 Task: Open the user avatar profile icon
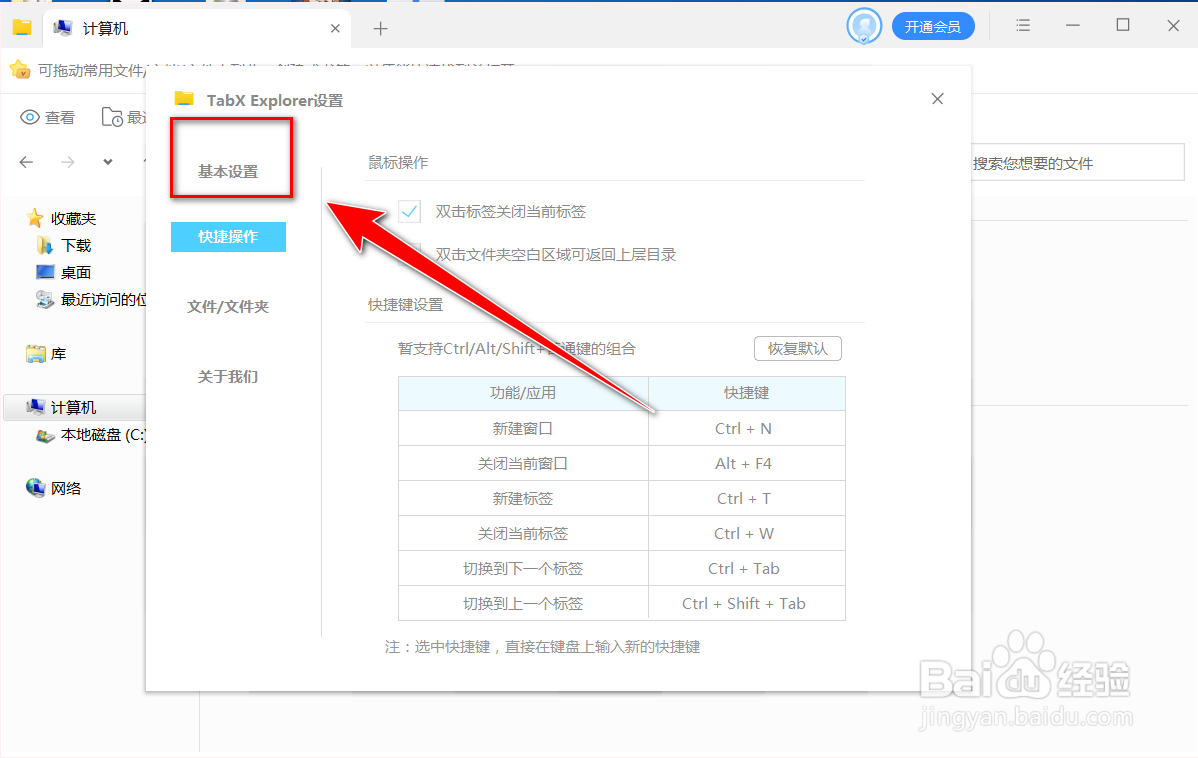[864, 27]
